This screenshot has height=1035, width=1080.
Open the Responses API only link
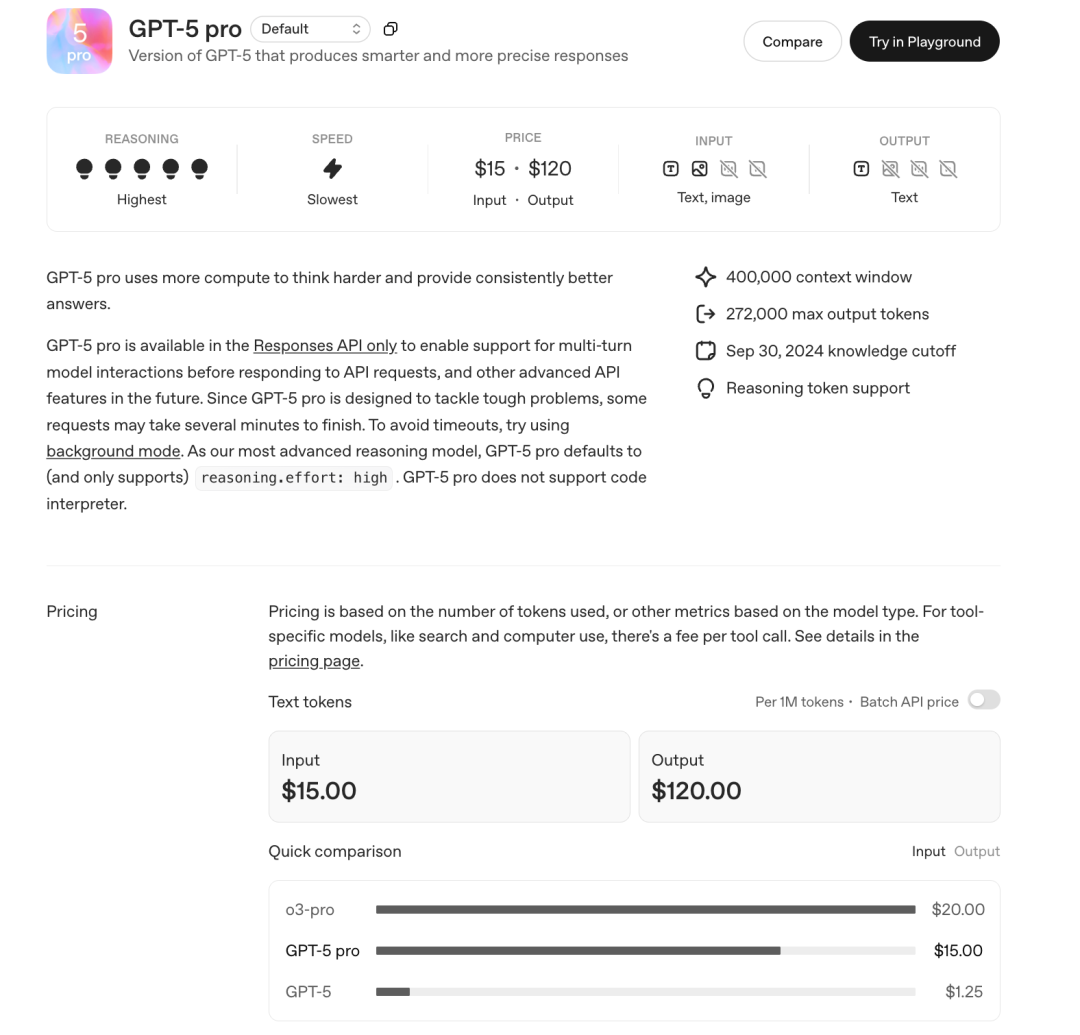(x=325, y=345)
